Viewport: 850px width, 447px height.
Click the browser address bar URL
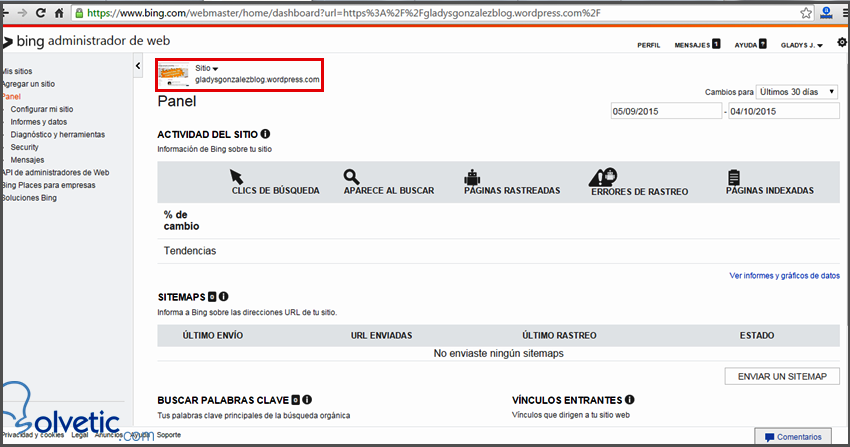344,13
